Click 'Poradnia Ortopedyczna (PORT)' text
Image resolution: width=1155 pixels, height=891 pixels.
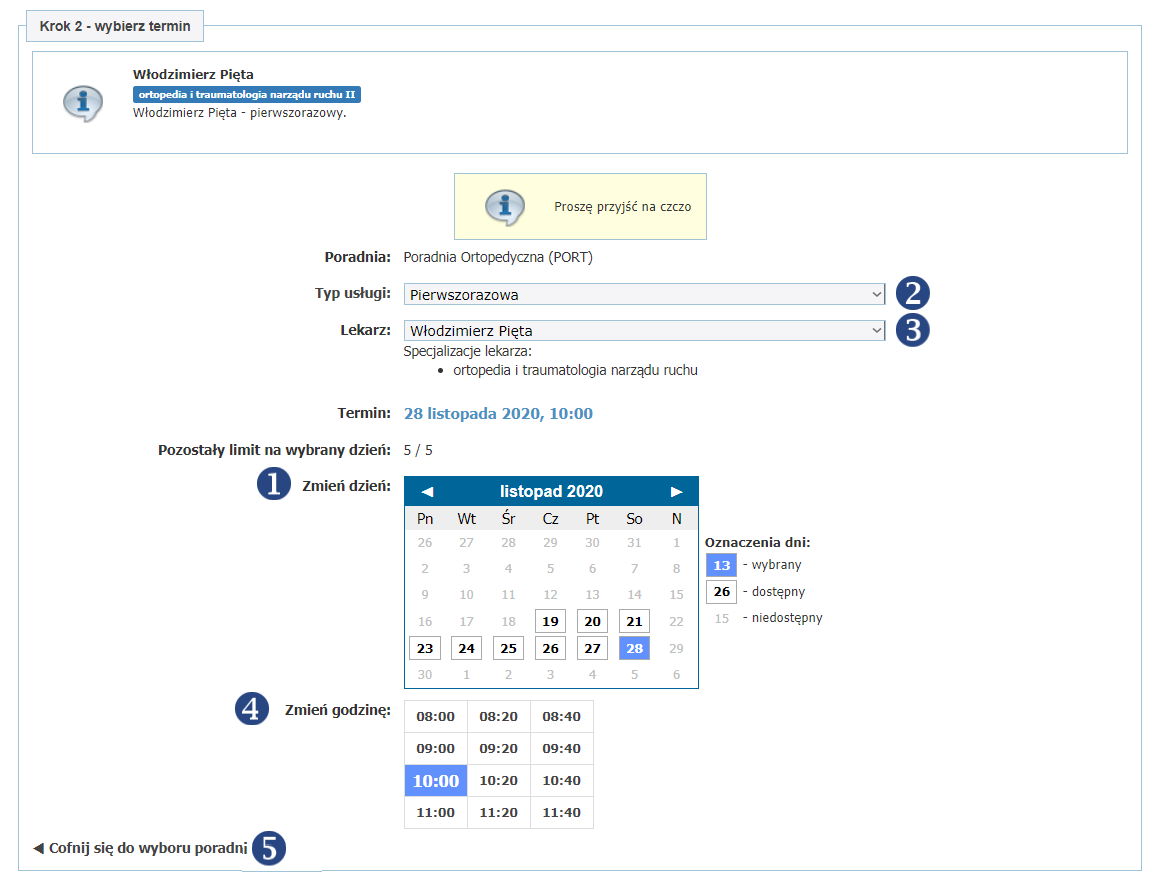pyautogui.click(x=498, y=257)
